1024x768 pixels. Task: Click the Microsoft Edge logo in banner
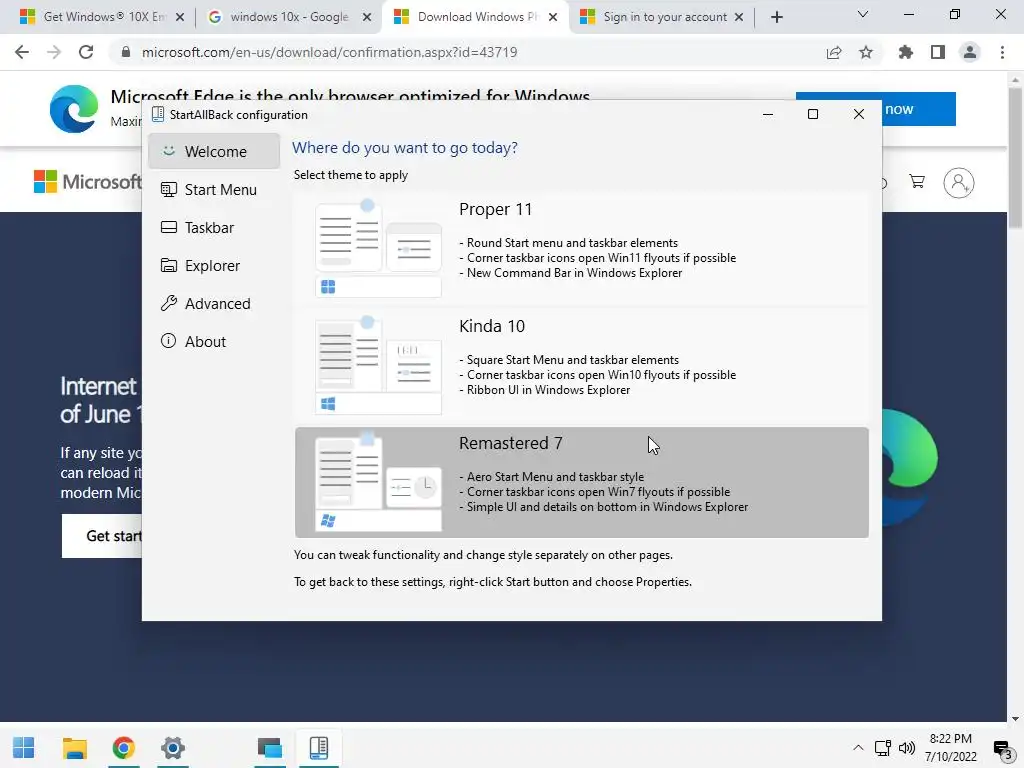pyautogui.click(x=74, y=109)
